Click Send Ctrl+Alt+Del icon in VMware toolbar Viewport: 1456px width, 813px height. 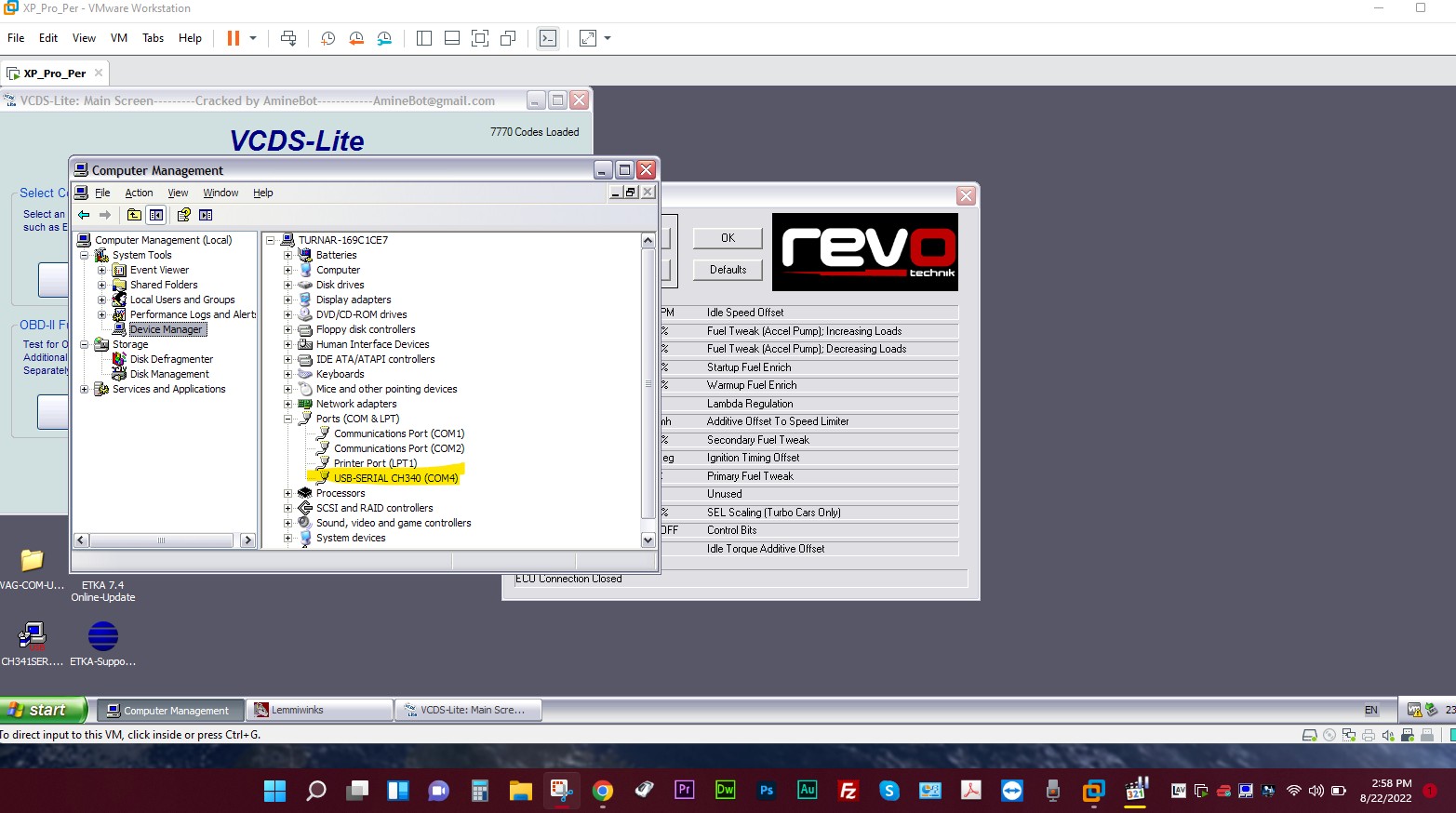[x=288, y=38]
